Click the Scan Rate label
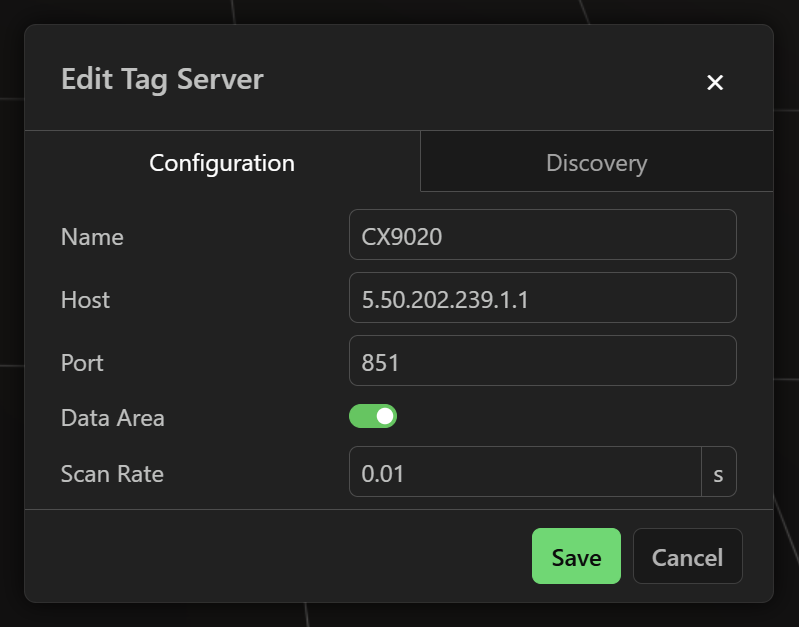This screenshot has width=799, height=627. (x=112, y=474)
